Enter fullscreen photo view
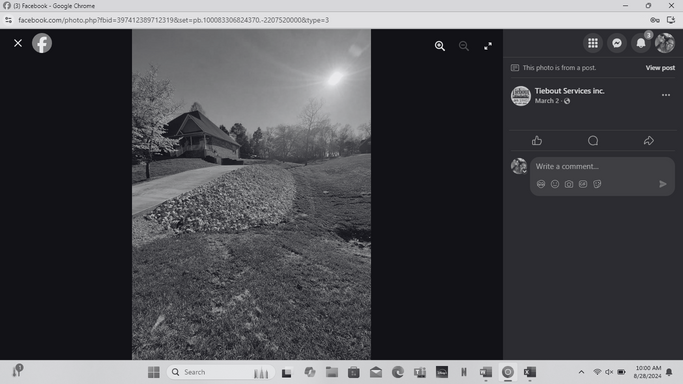This screenshot has height=384, width=683. click(x=488, y=46)
